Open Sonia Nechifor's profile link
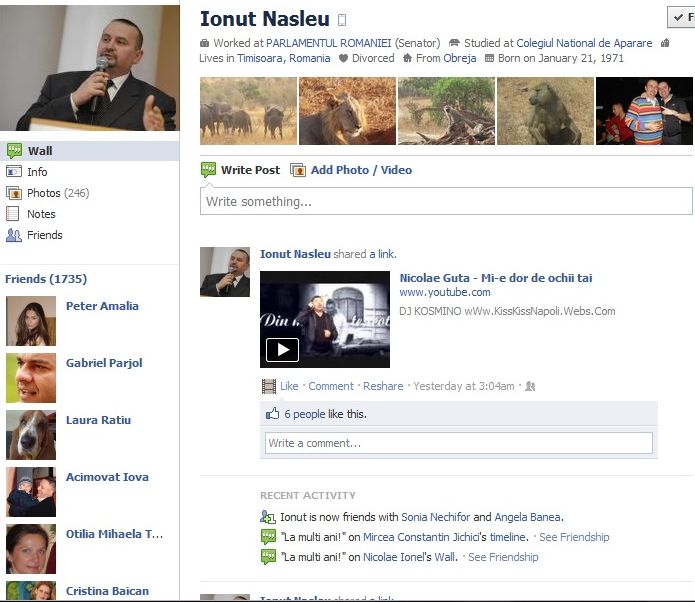Image resolution: width=695 pixels, height=602 pixels. pos(435,517)
